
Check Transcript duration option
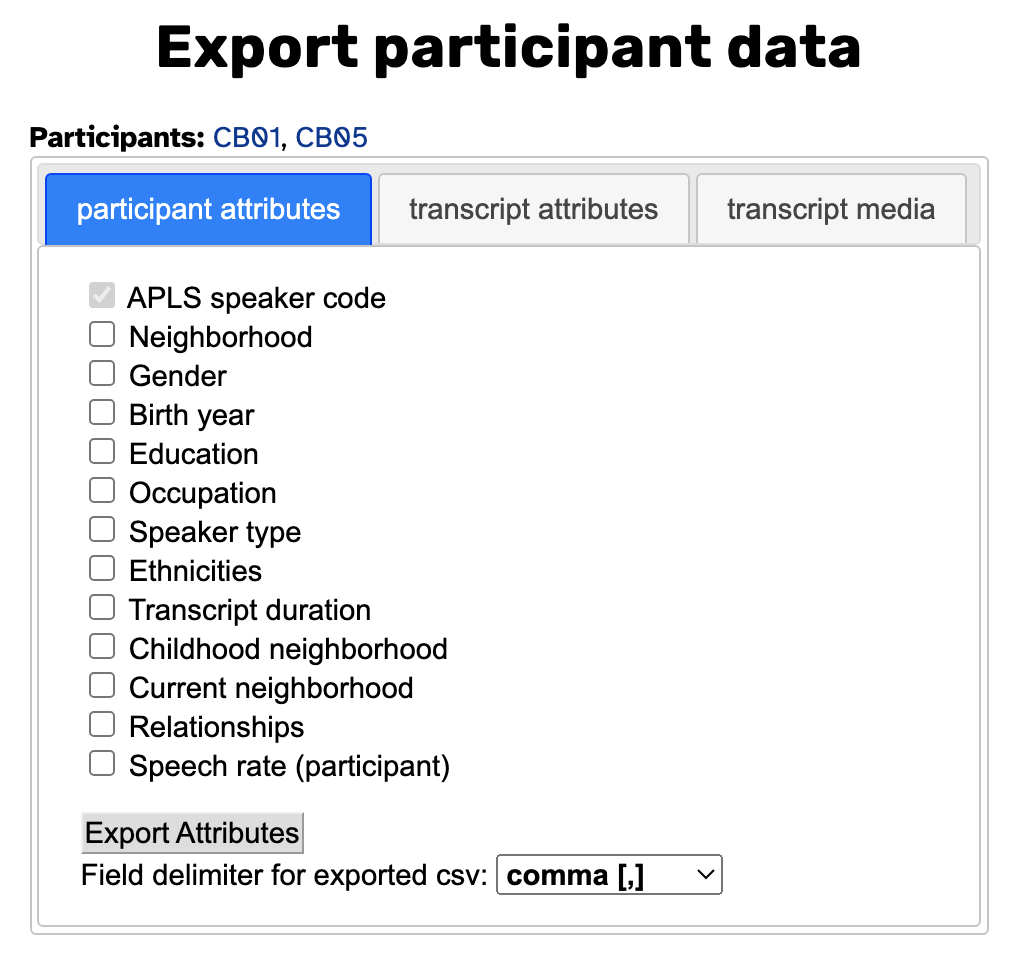(102, 608)
